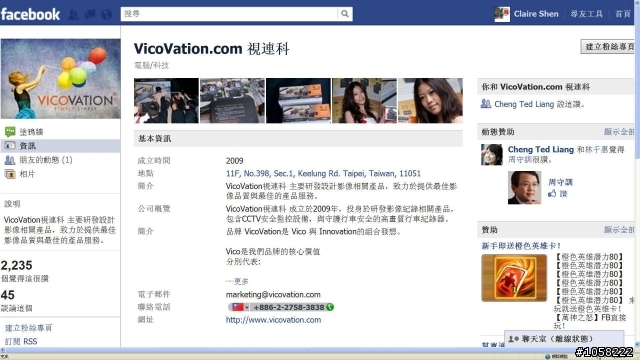Click the 建立粉絲專頁 button at top right
Viewport: 640px width, 360px height.
coord(608,47)
